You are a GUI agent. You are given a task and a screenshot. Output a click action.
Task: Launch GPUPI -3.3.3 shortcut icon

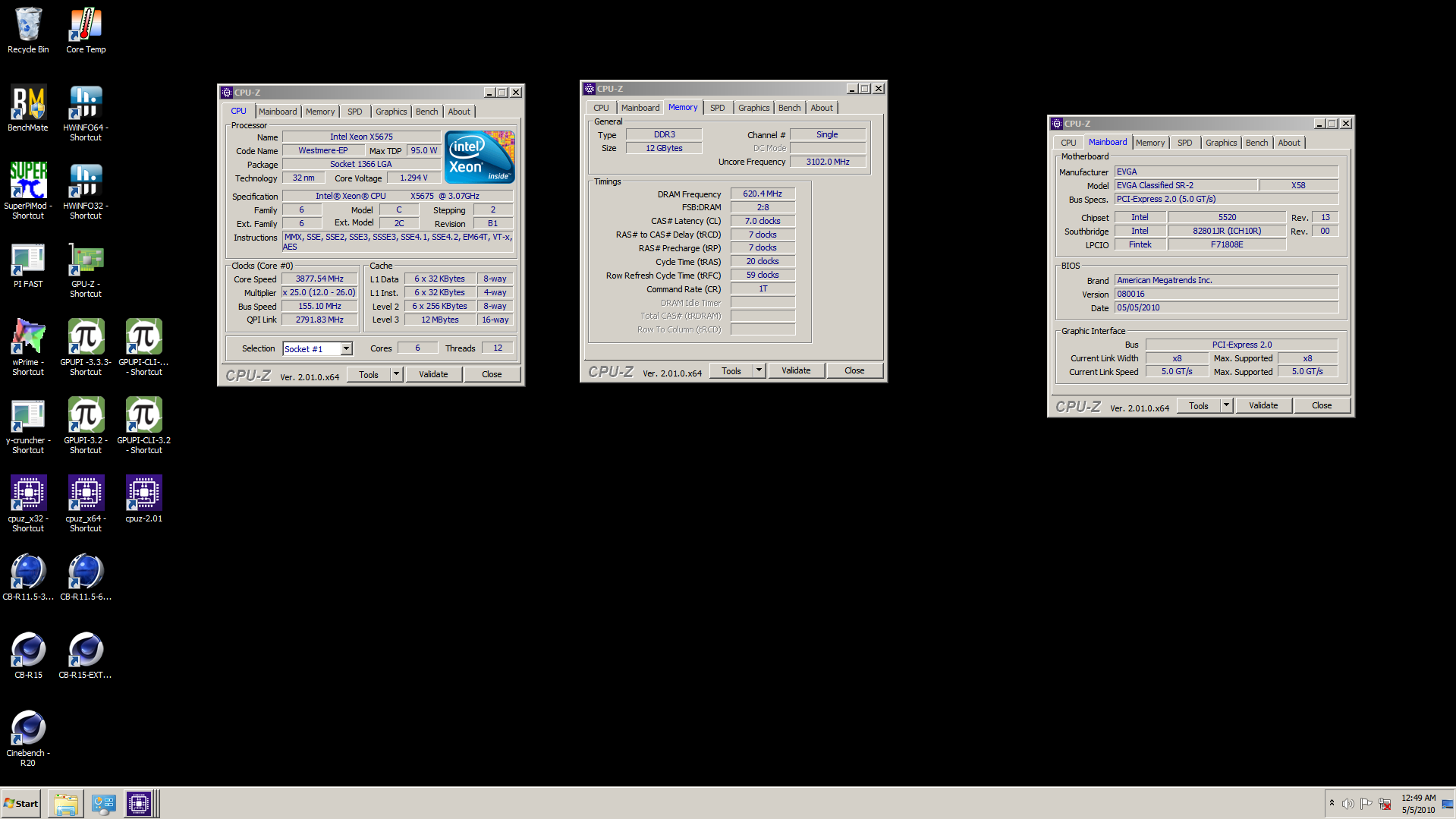pos(86,348)
